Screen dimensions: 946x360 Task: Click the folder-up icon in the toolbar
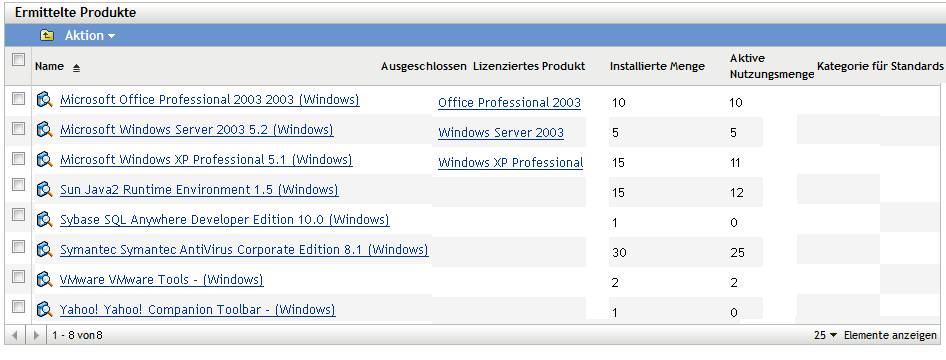point(47,36)
